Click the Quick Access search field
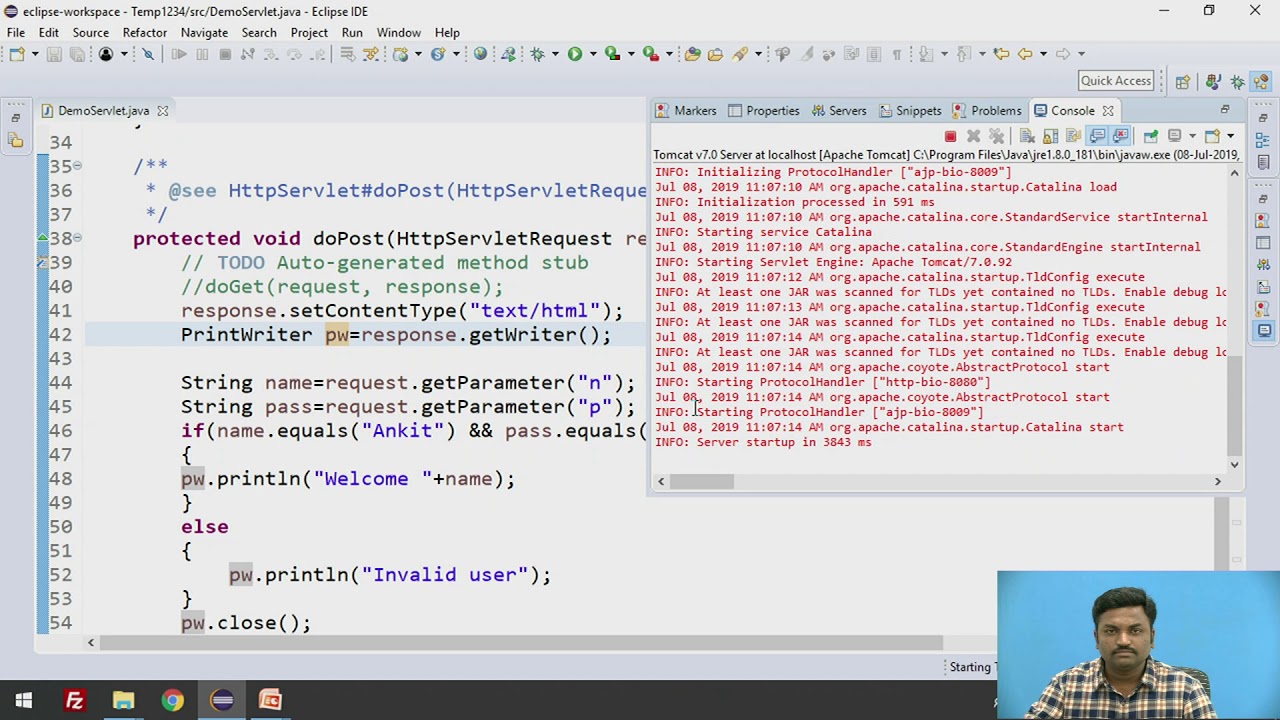This screenshot has width=1280, height=720. point(1116,81)
